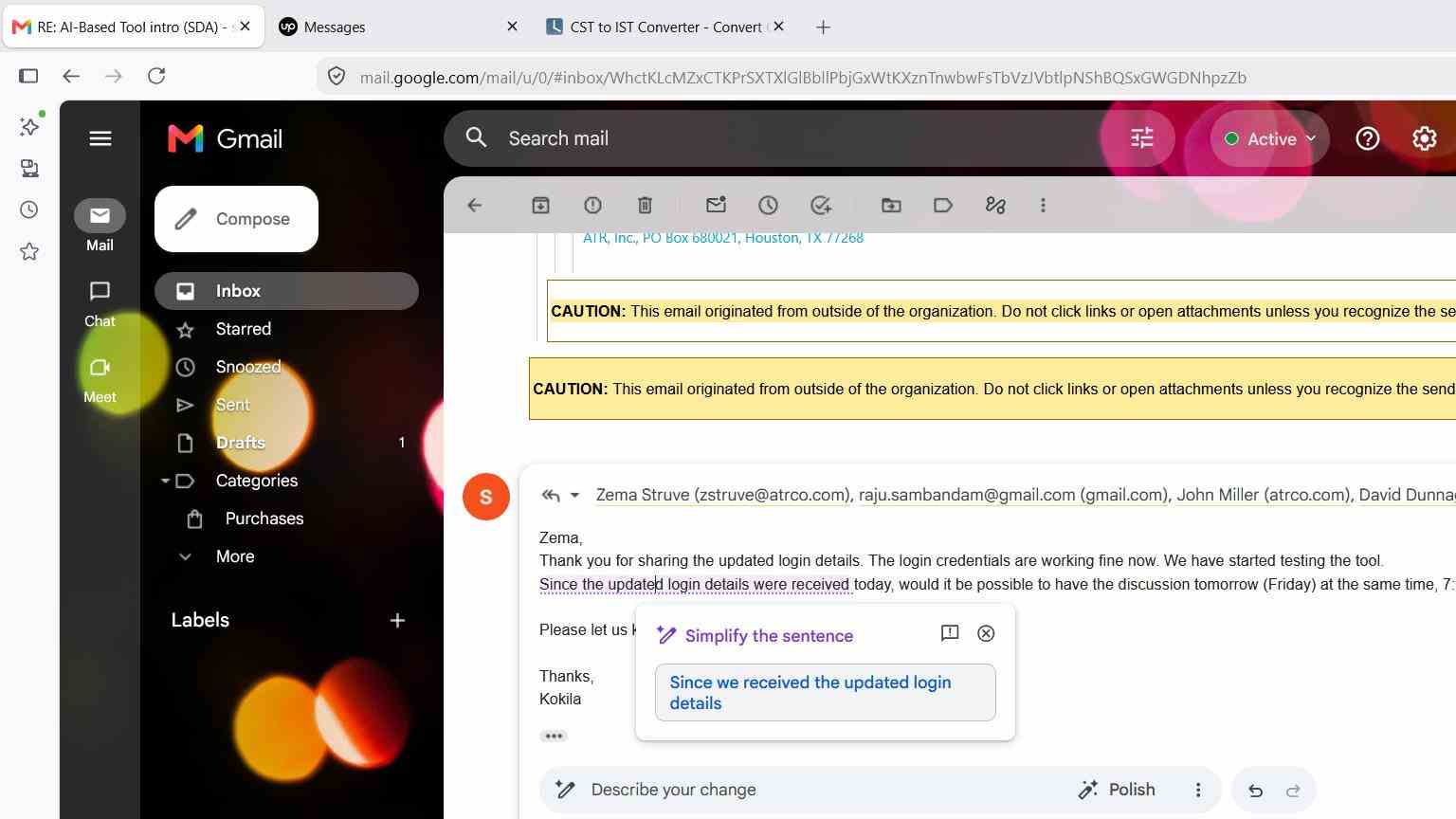Open reply type dropdown arrow

pyautogui.click(x=574, y=495)
